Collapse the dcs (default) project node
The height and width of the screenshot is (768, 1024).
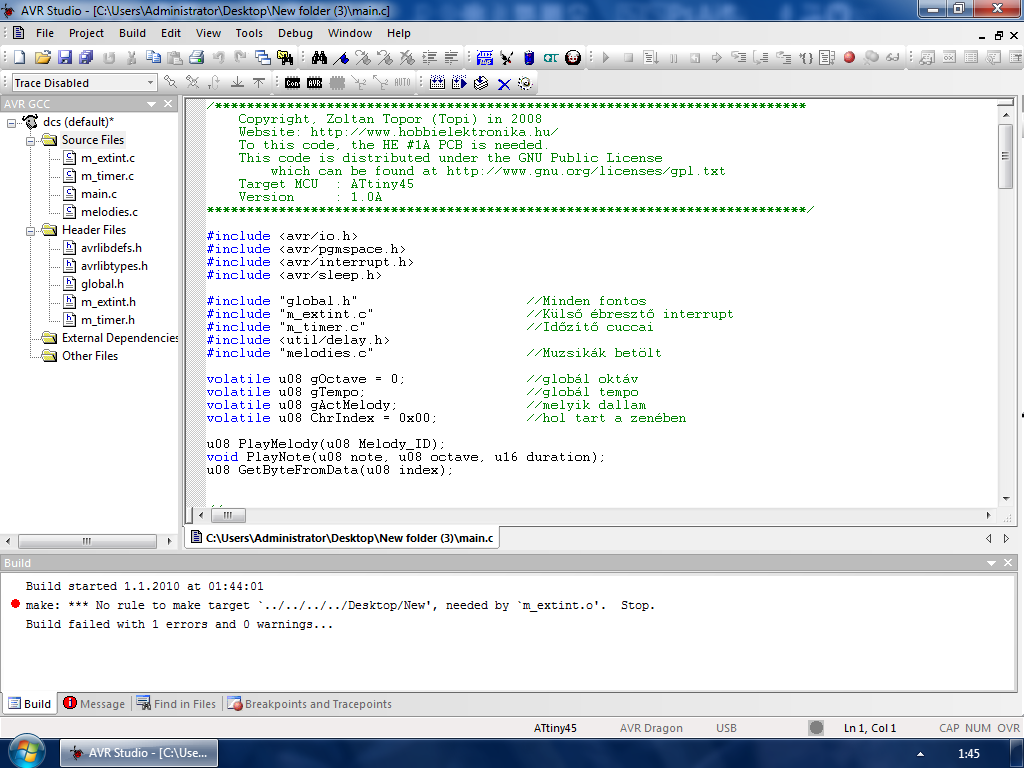coord(11,122)
